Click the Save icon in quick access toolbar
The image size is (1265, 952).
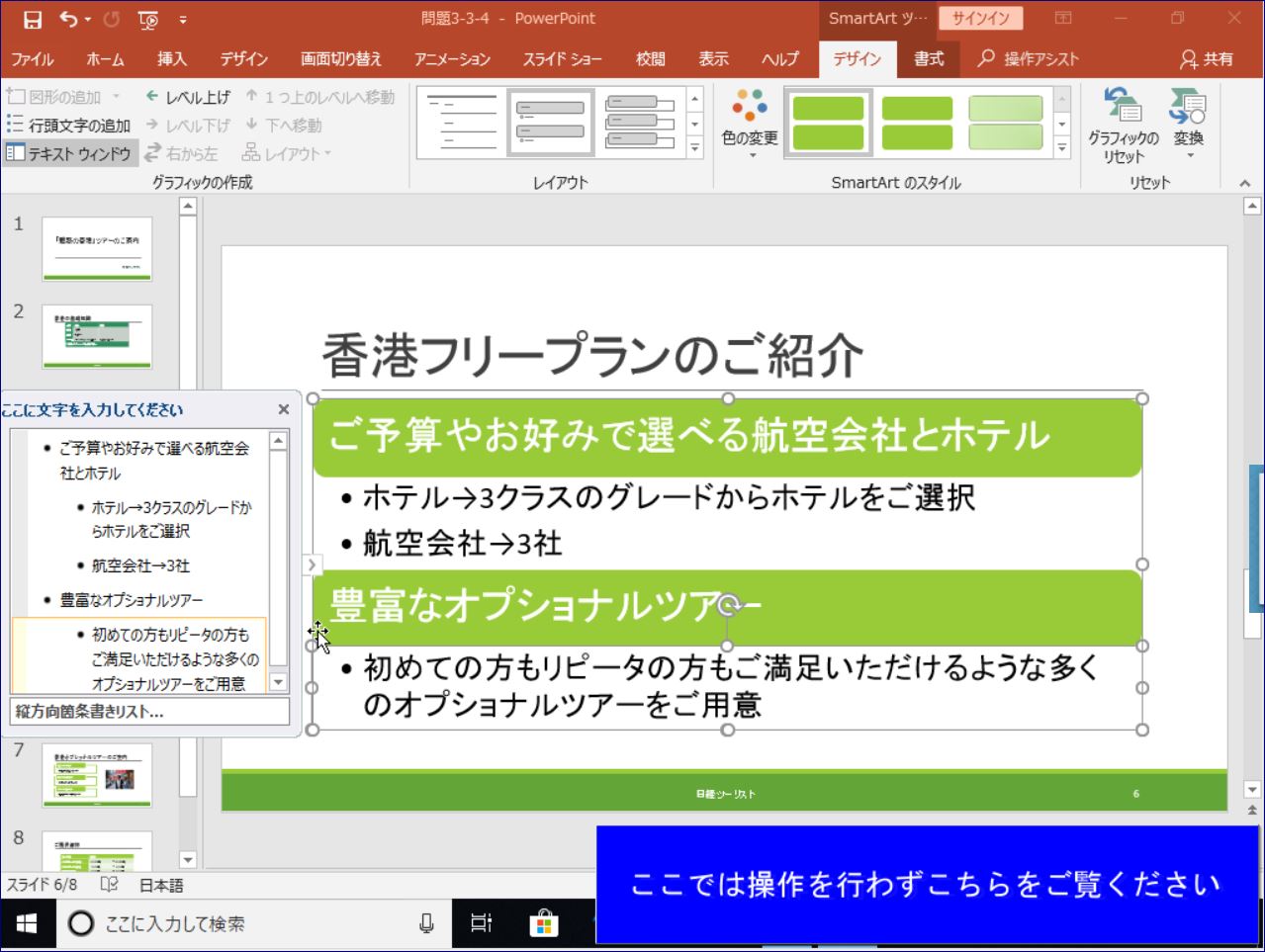[33, 19]
